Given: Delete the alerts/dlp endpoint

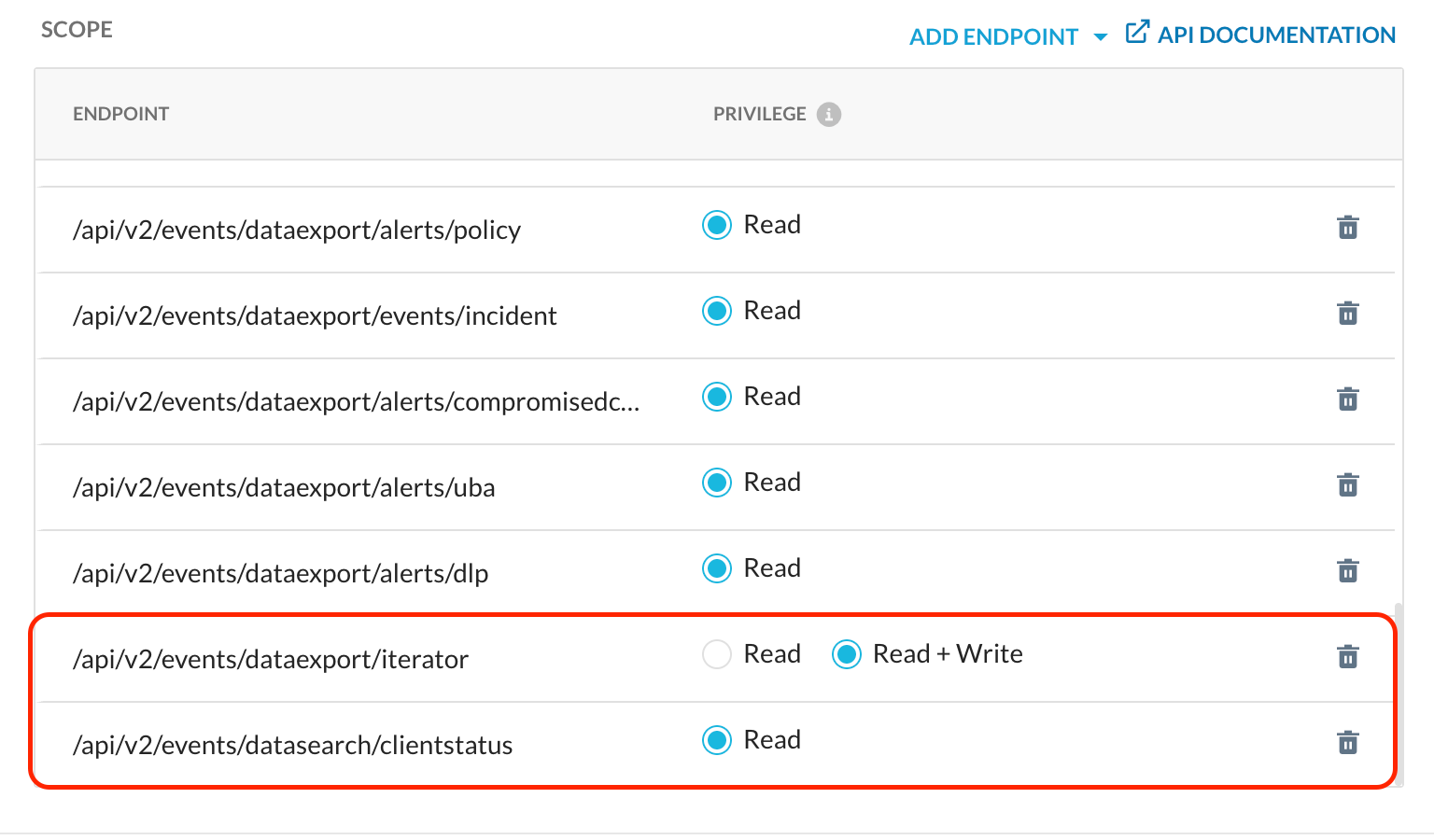Looking at the screenshot, I should [1347, 570].
